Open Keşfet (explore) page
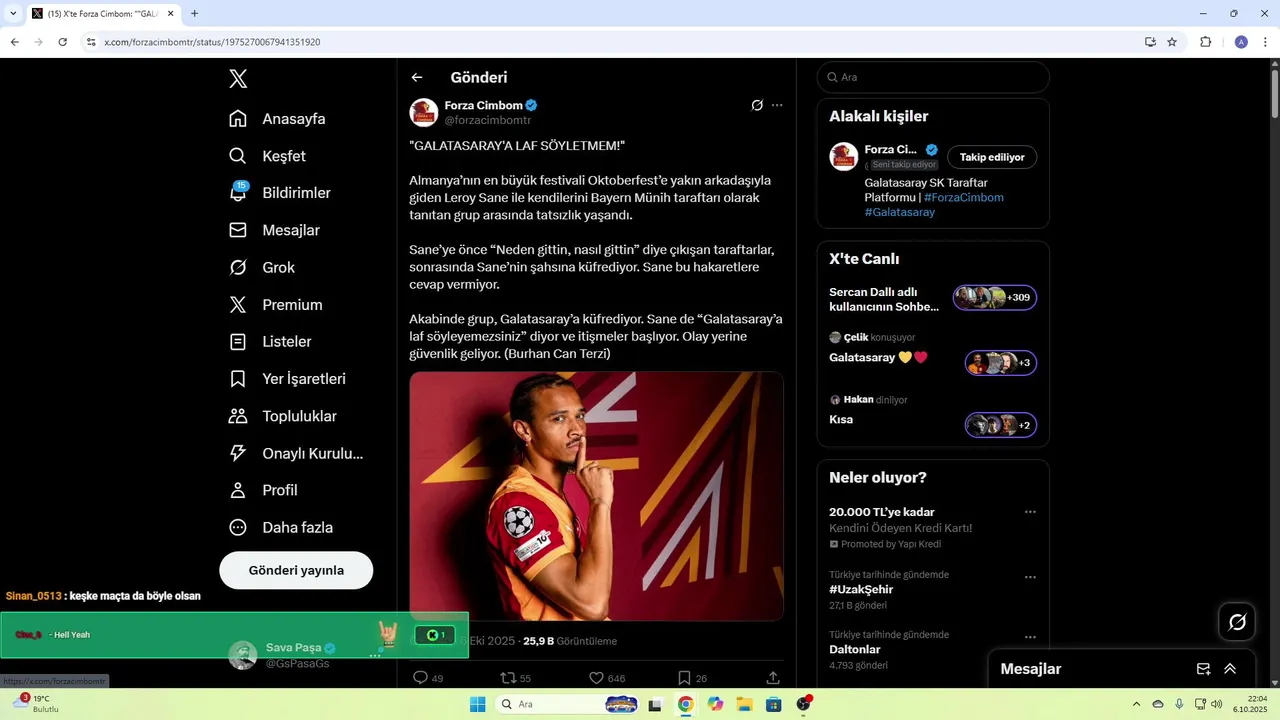This screenshot has width=1280, height=720. point(267,156)
